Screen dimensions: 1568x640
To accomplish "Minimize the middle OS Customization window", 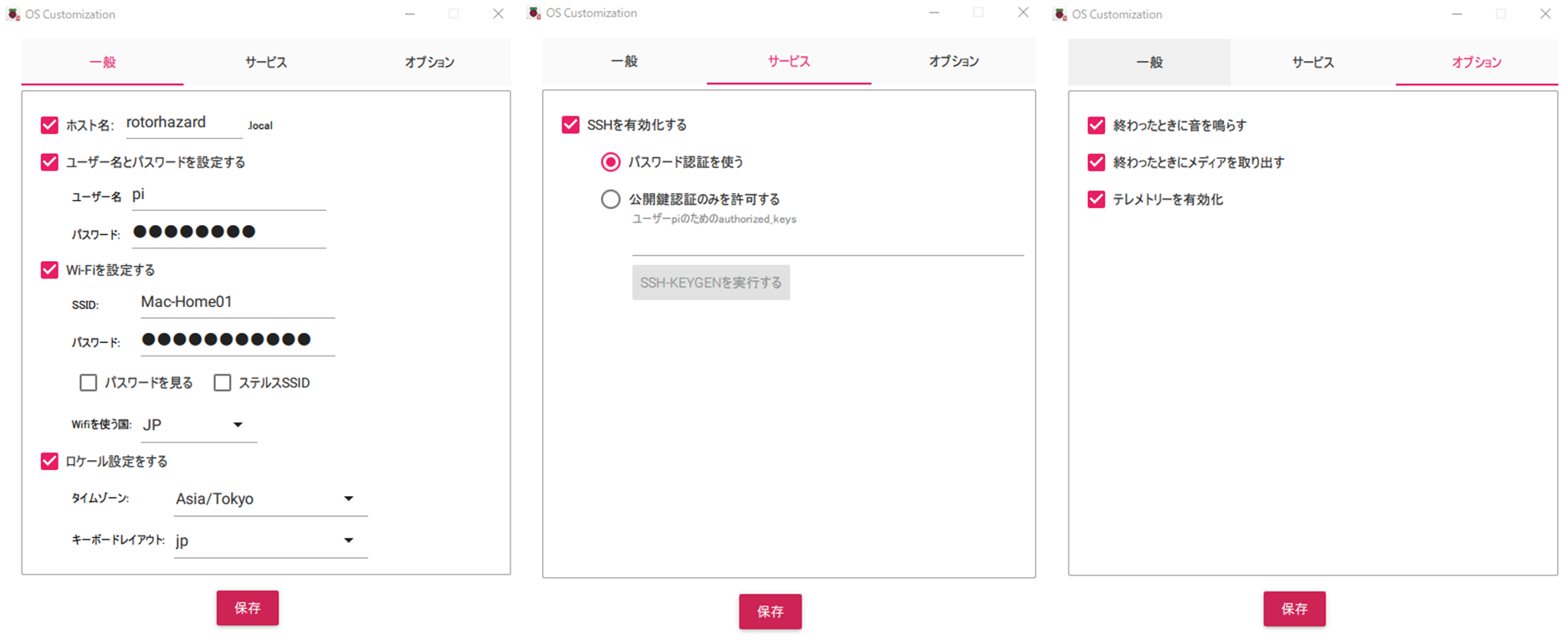I will pyautogui.click(x=934, y=13).
